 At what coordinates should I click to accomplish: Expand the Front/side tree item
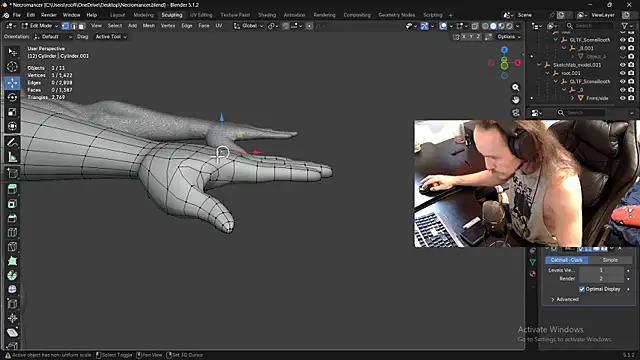[572, 98]
